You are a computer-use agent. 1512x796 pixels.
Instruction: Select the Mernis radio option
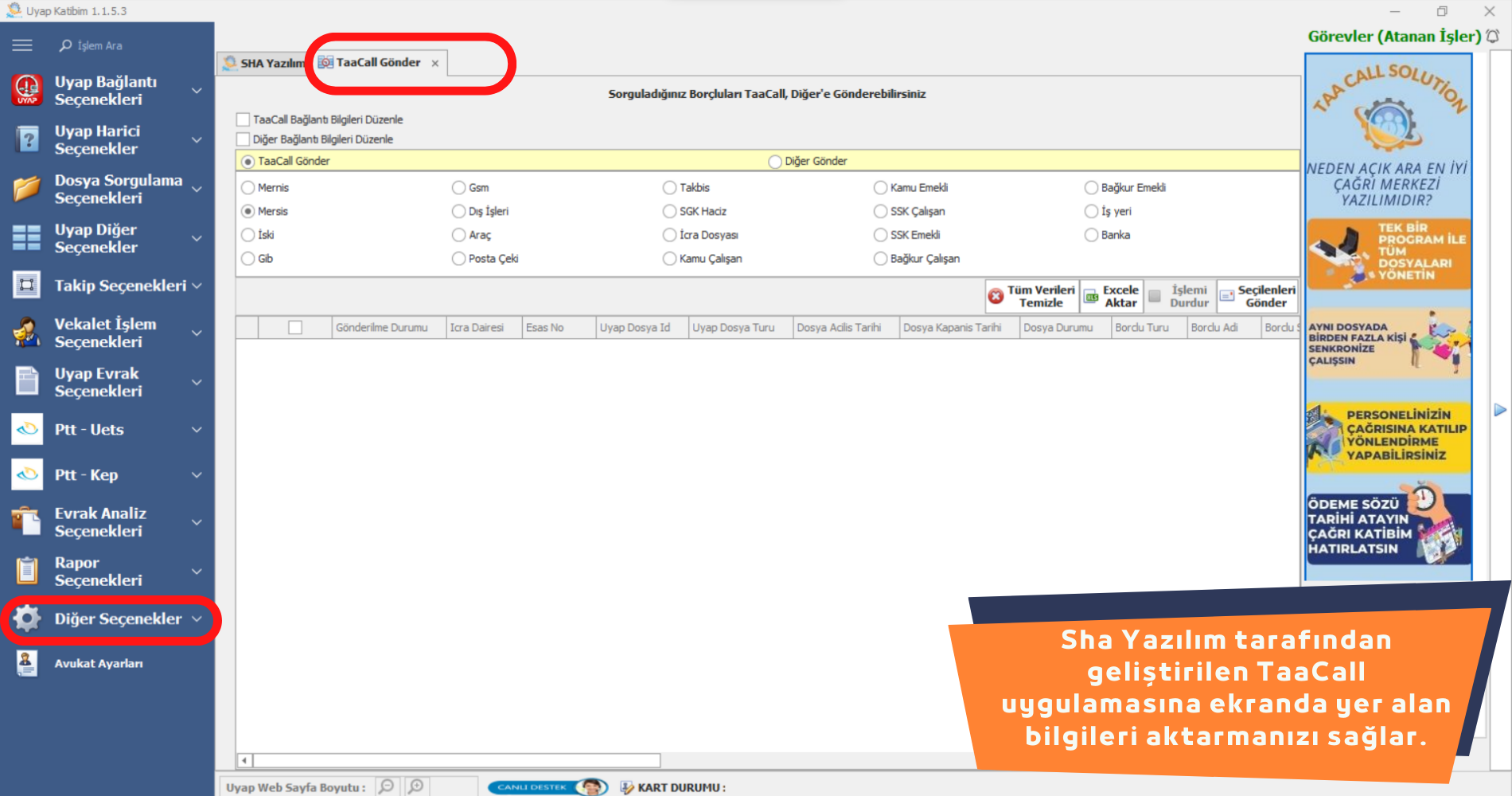(x=248, y=188)
